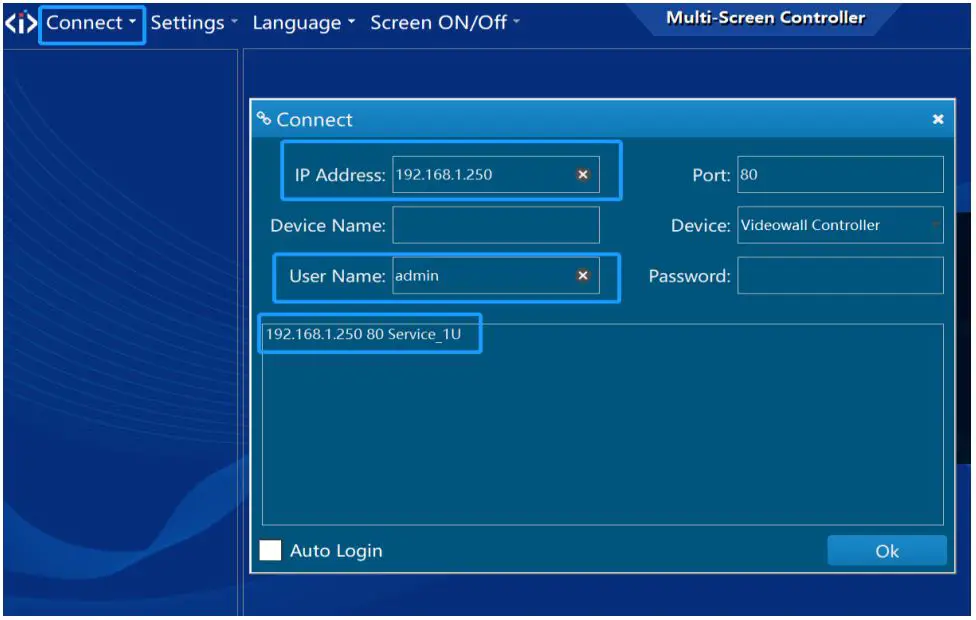Click the app logo icon top-left

[22, 21]
